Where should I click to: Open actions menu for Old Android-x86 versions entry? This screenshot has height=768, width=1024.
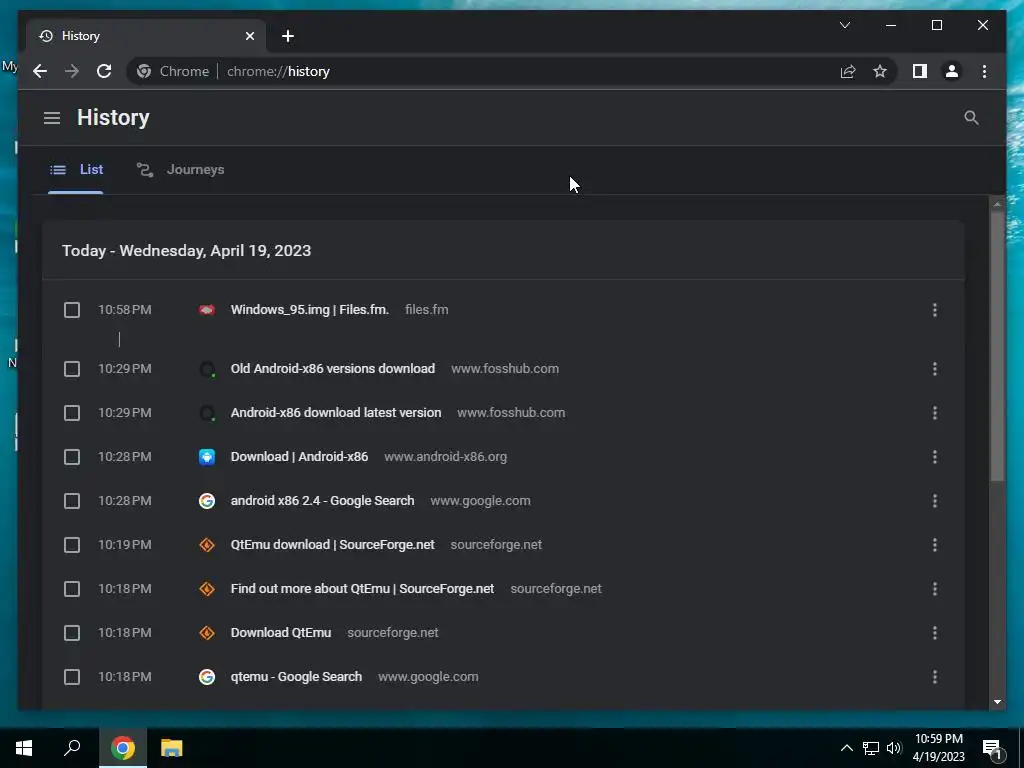(935, 369)
